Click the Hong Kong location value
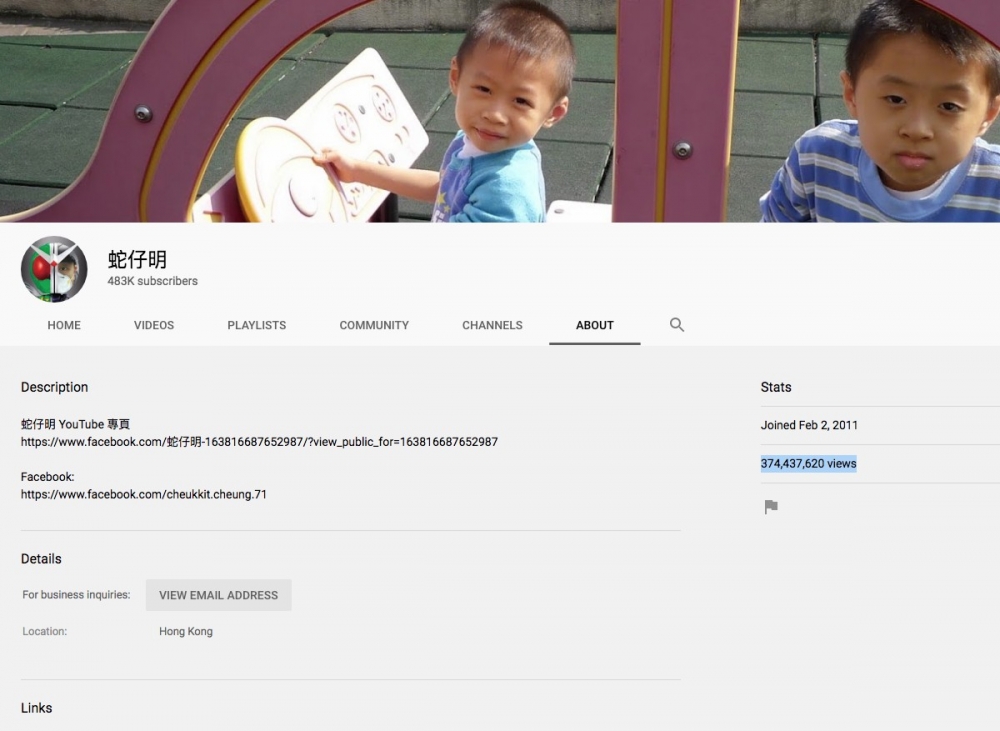The image size is (1000, 731). point(186,632)
